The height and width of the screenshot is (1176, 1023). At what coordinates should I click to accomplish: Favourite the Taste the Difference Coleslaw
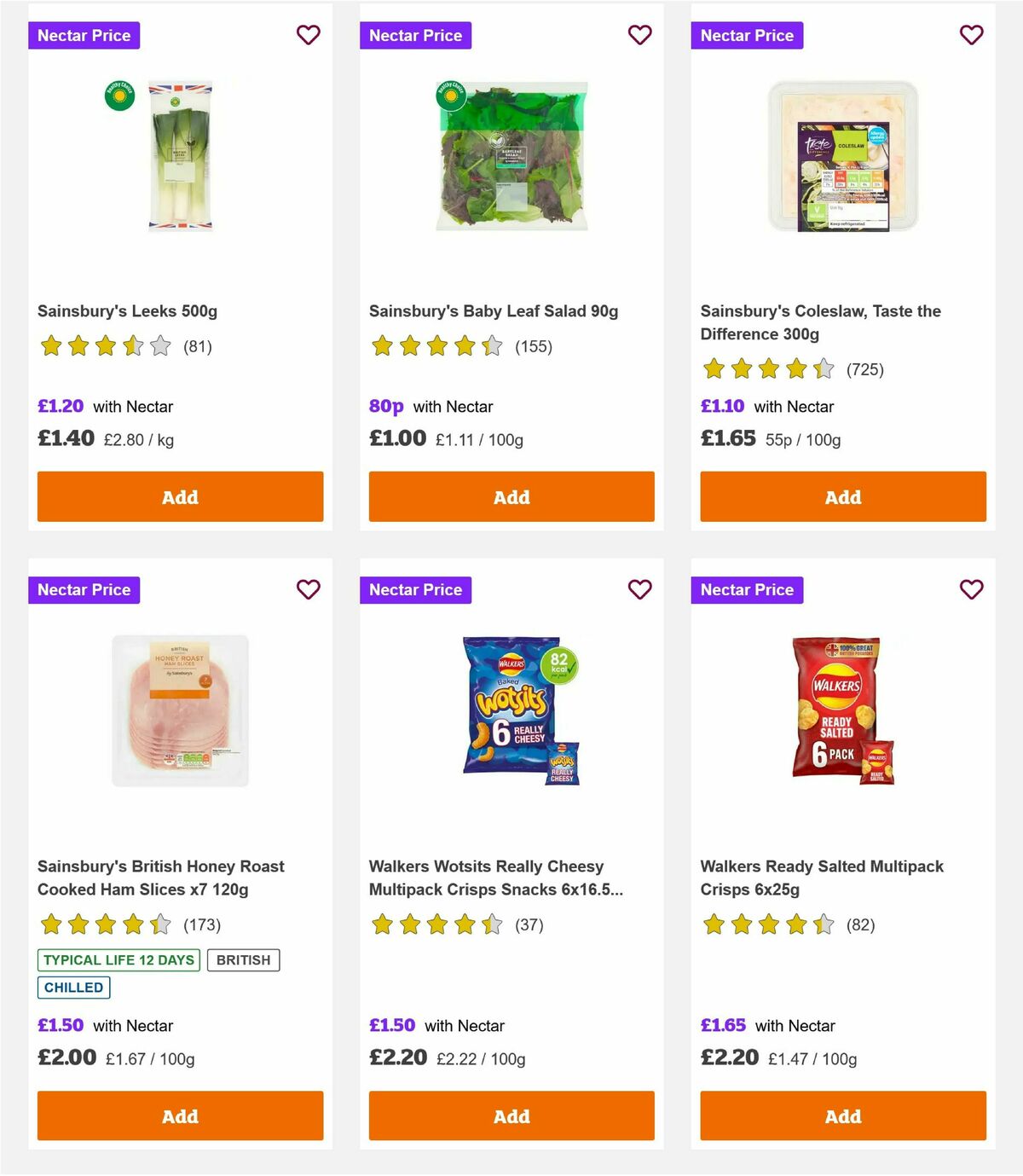(x=971, y=35)
